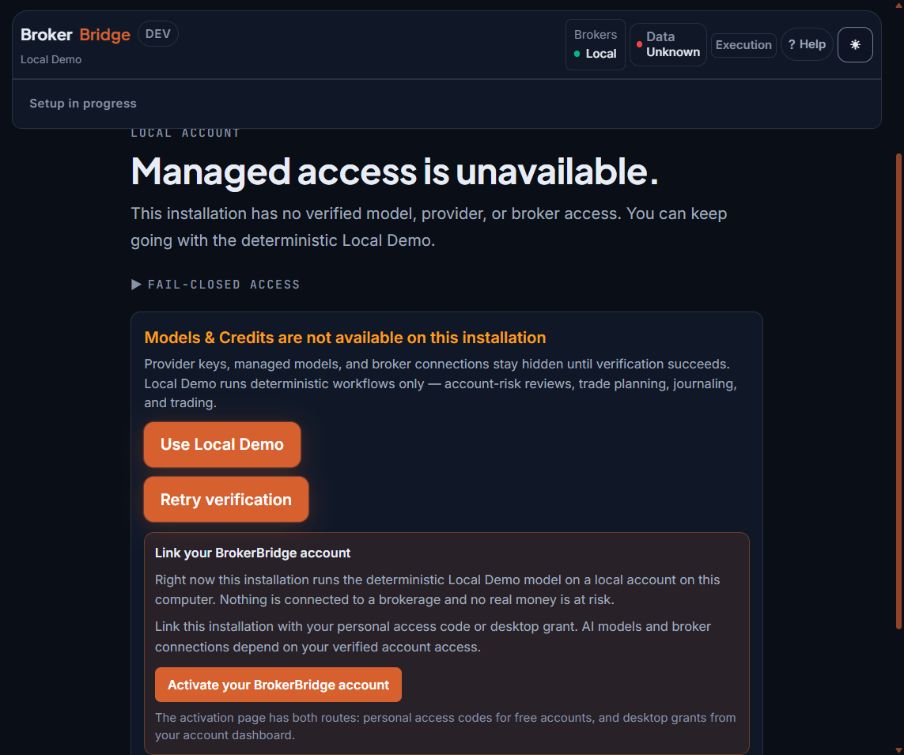
Task: Click the Link your BrokerBridge account heading
Action: [253, 553]
